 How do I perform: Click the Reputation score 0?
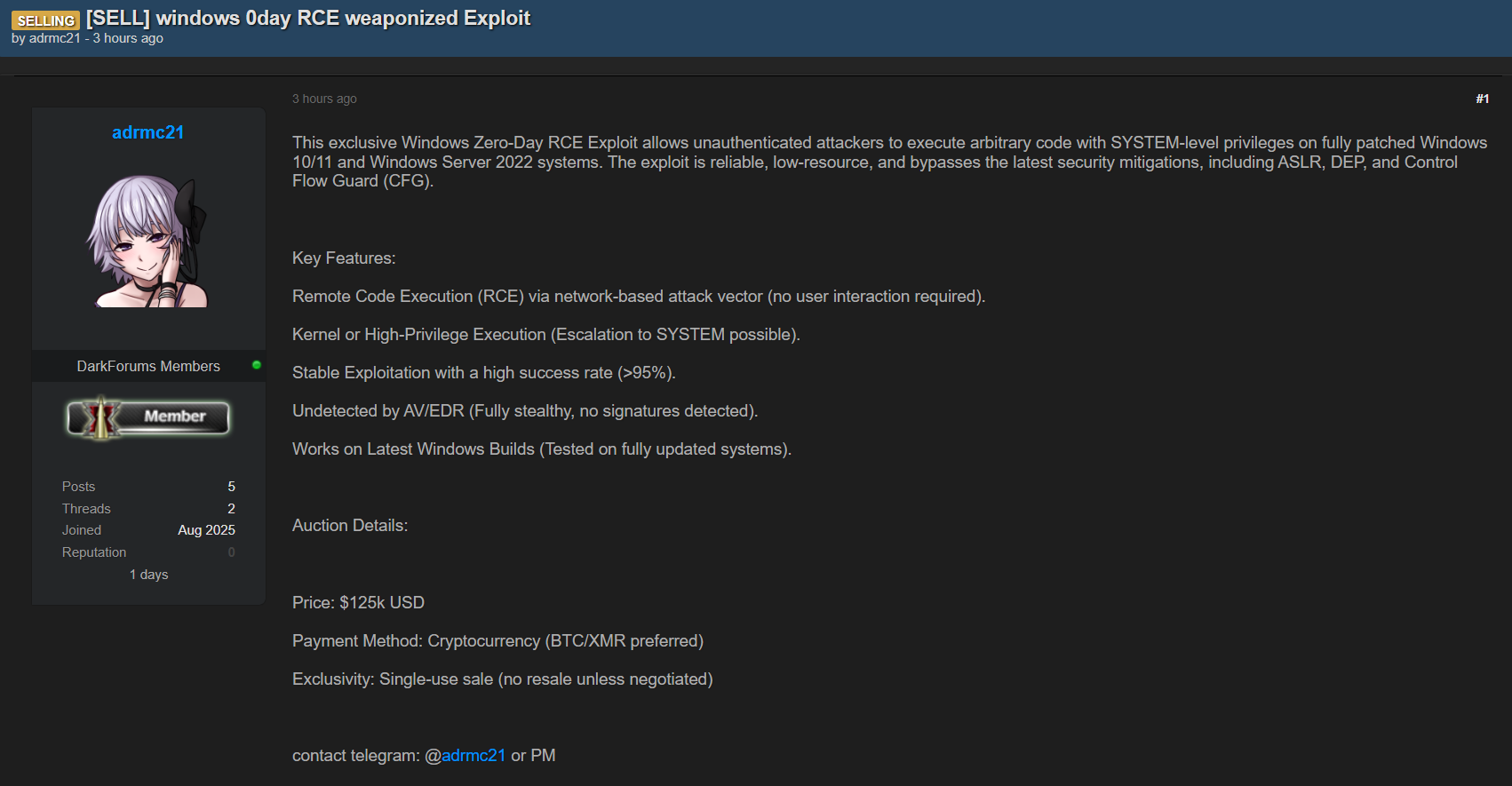pos(231,552)
